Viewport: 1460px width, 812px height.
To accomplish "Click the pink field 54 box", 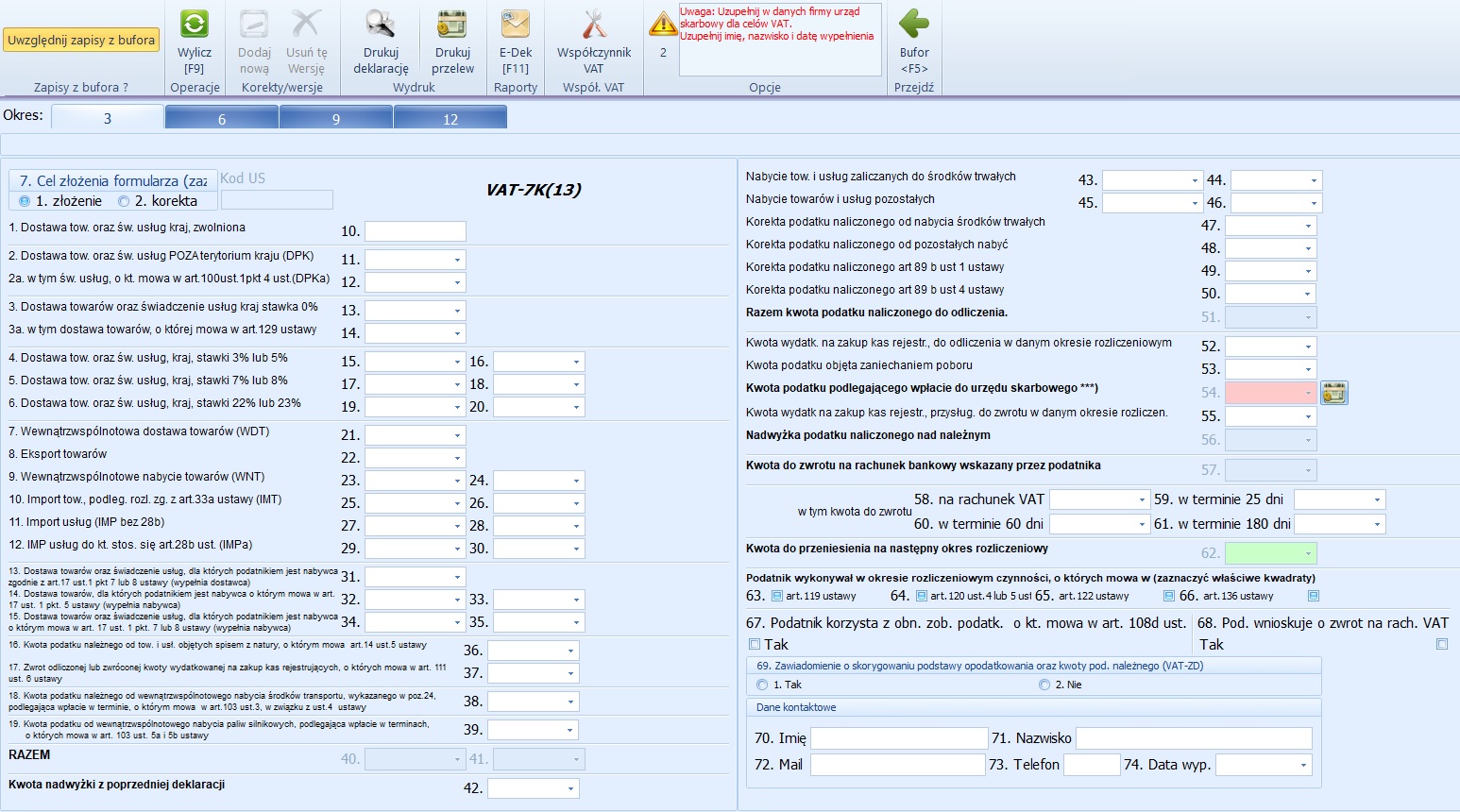I will [1271, 393].
